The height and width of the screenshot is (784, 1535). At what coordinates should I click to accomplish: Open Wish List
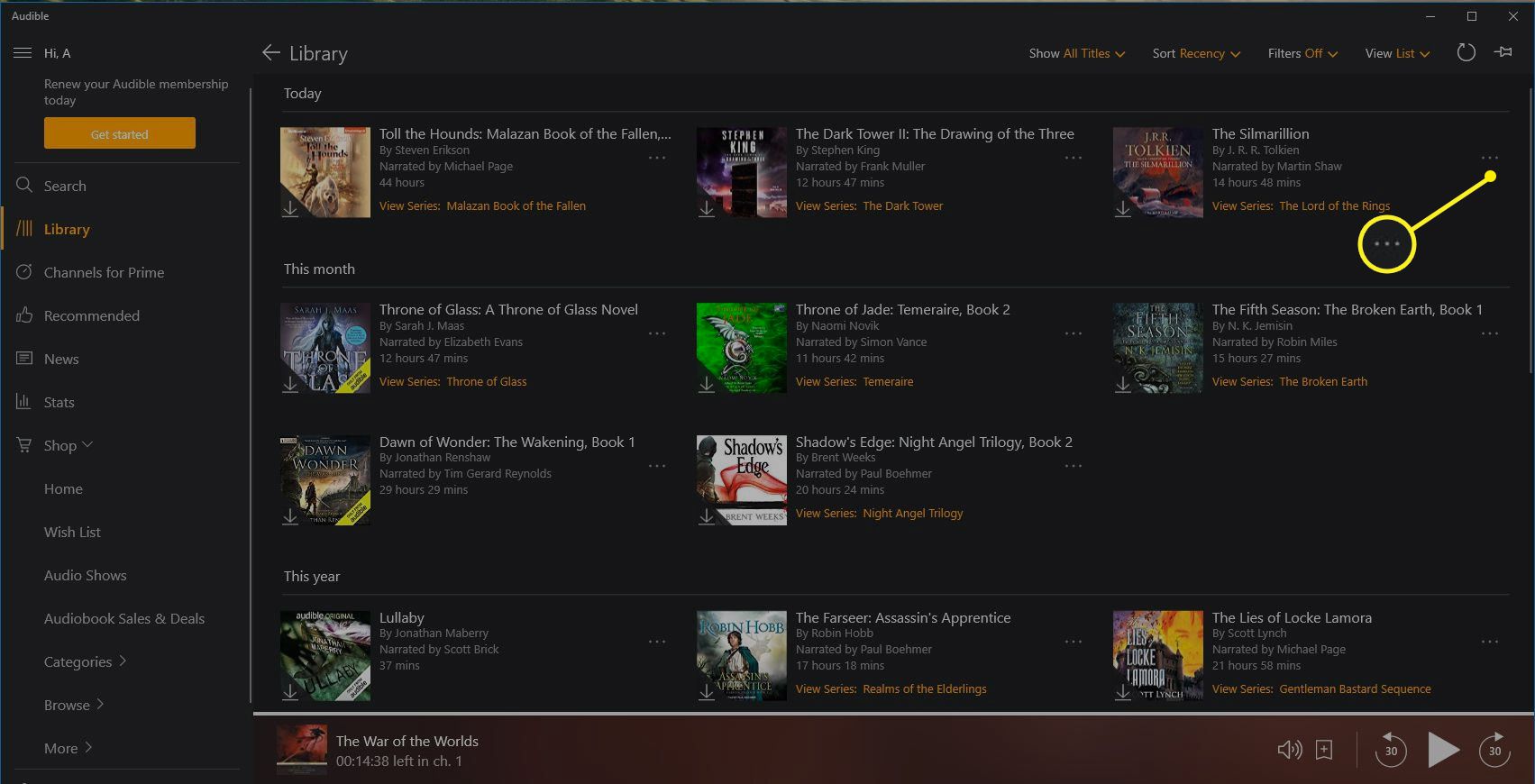[x=72, y=532]
